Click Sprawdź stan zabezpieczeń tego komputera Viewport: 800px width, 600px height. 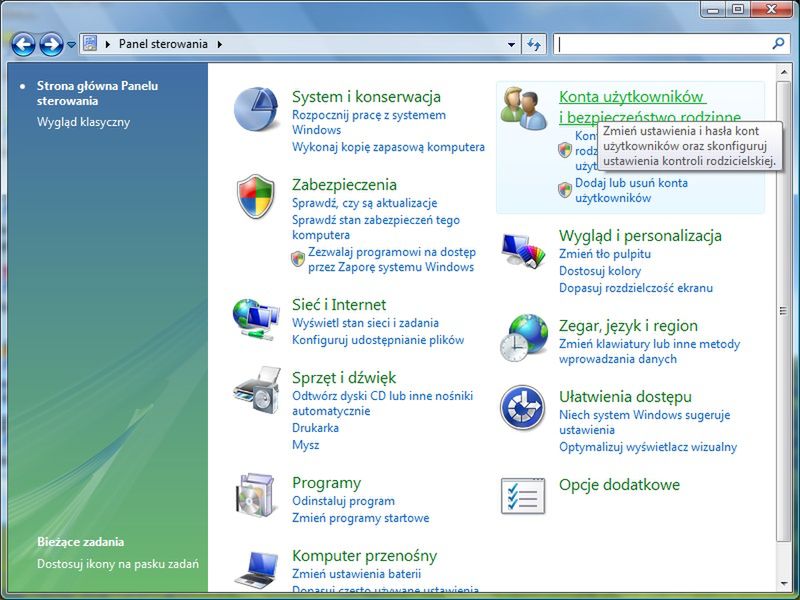[x=376, y=227]
